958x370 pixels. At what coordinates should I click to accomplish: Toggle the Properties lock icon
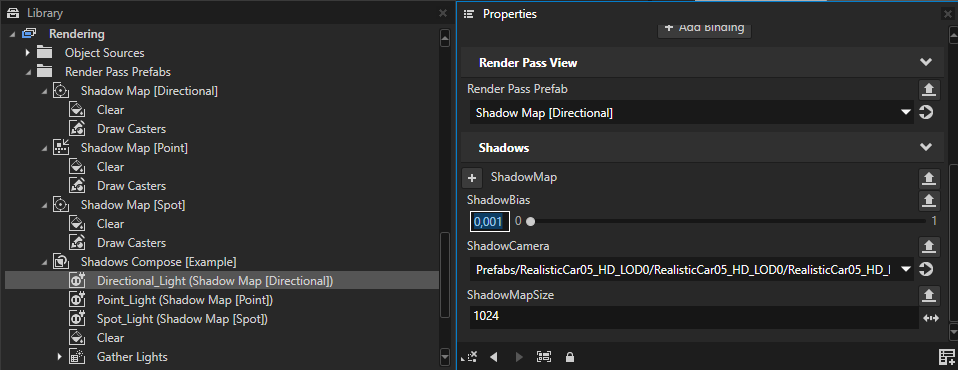[569, 357]
